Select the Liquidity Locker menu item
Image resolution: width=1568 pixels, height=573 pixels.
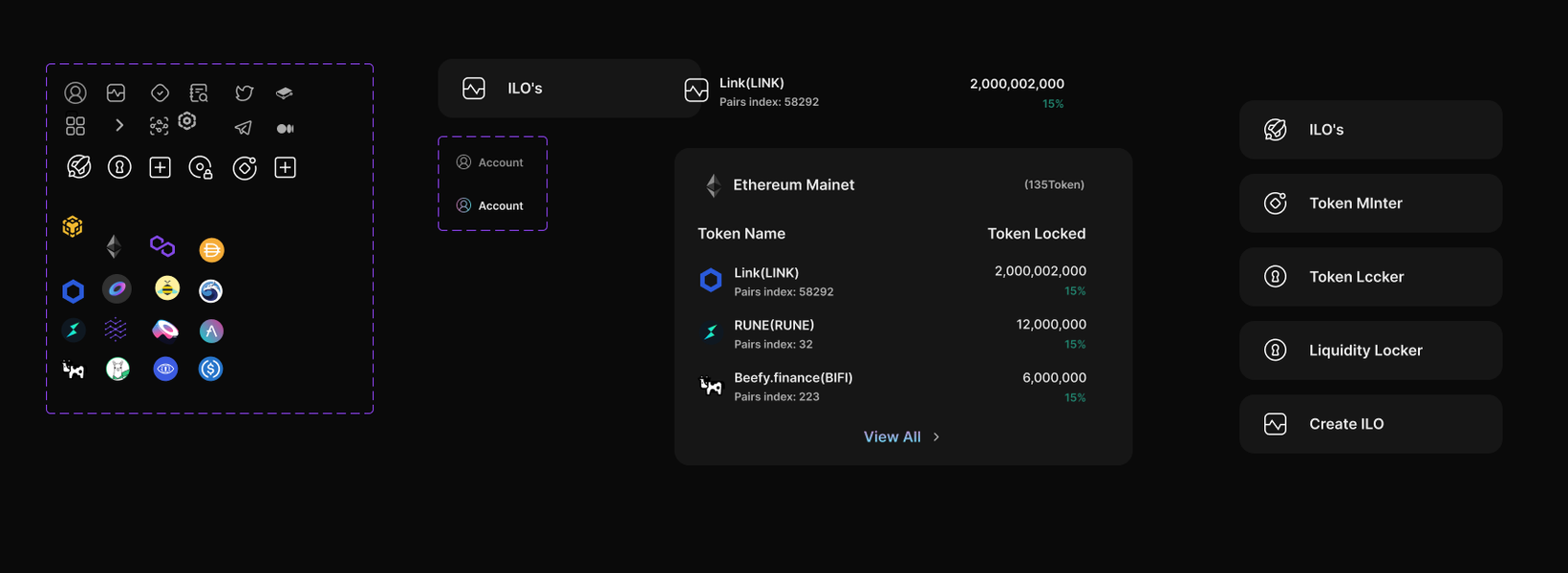tap(1370, 350)
